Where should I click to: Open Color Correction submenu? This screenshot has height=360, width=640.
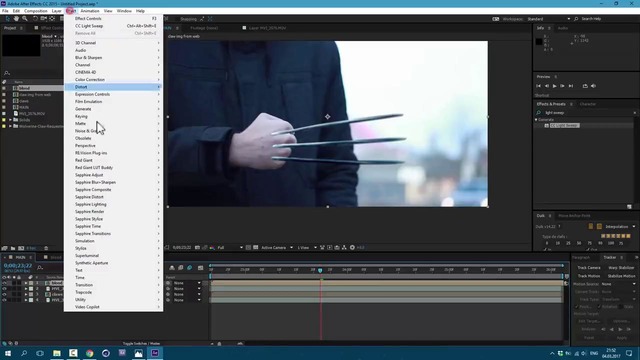pos(113,80)
